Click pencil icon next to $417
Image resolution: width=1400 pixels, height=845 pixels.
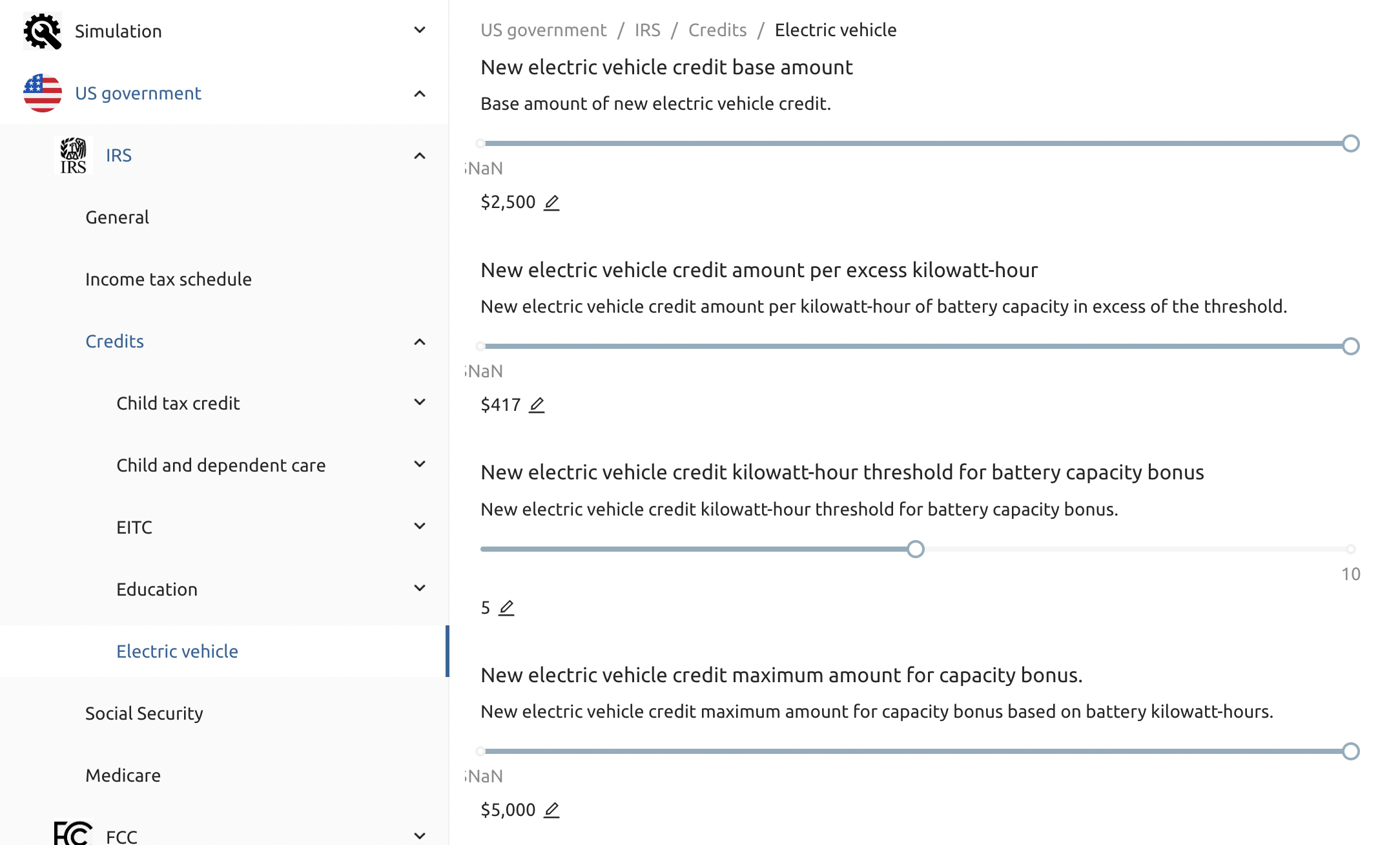pyautogui.click(x=537, y=405)
